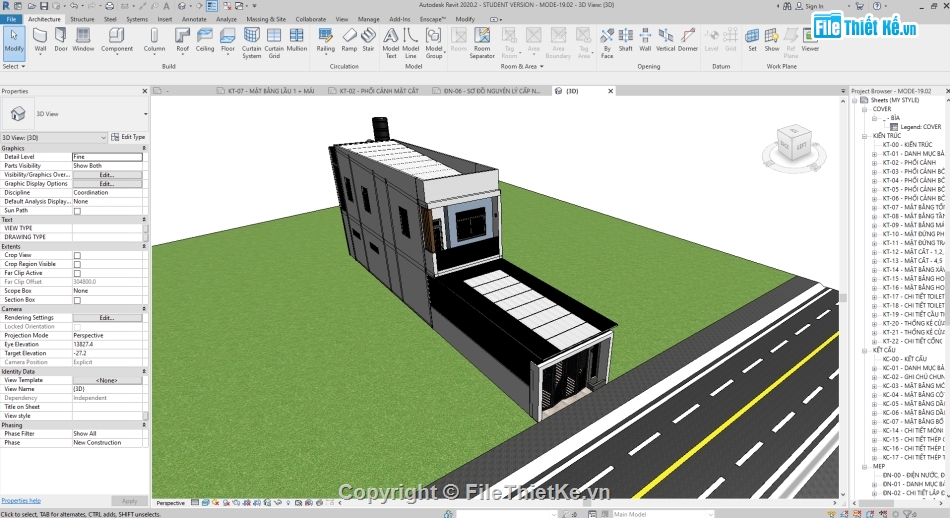Screen dimensions: 950x518
Task: Select the Vertical opening tool
Action: 665,40
